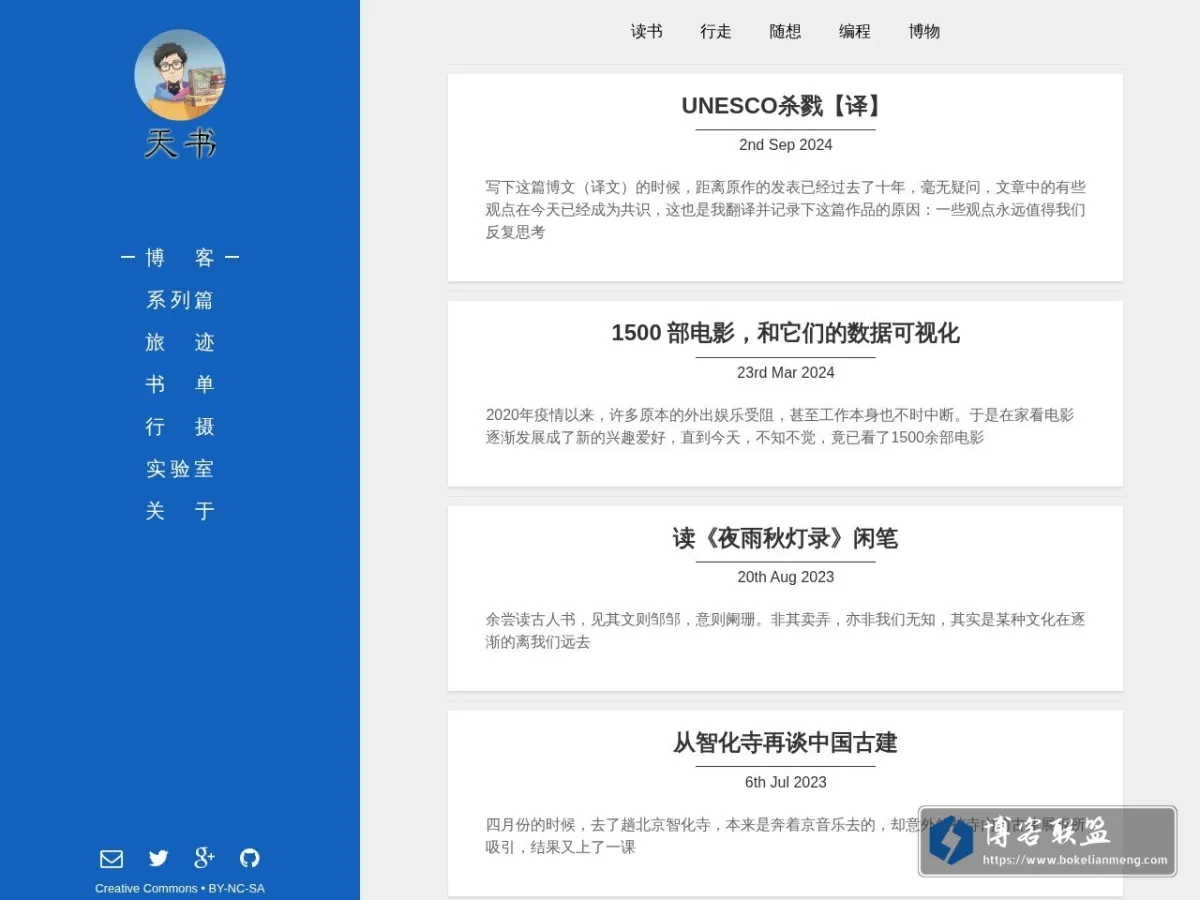The height and width of the screenshot is (900, 1200).
Task: Open the Google Plus icon link
Action: [x=204, y=857]
